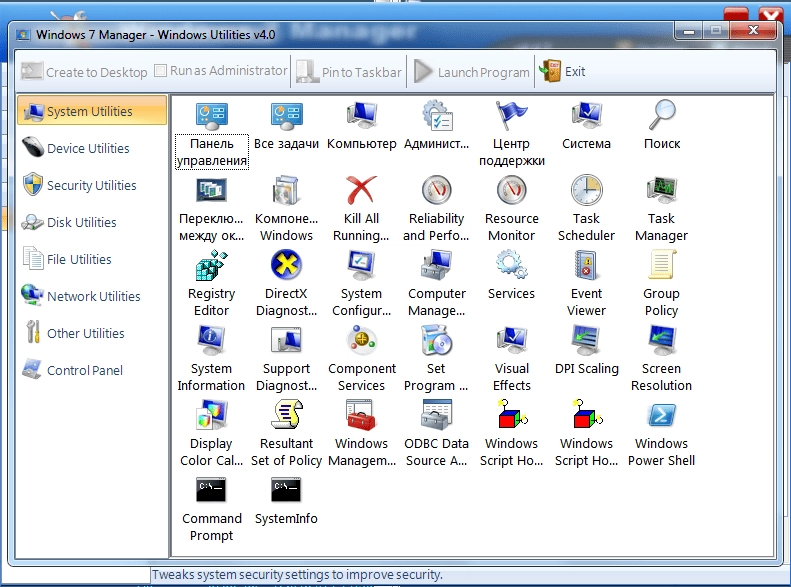791x587 pixels.
Task: Switch to System Utilities category
Action: tap(92, 111)
